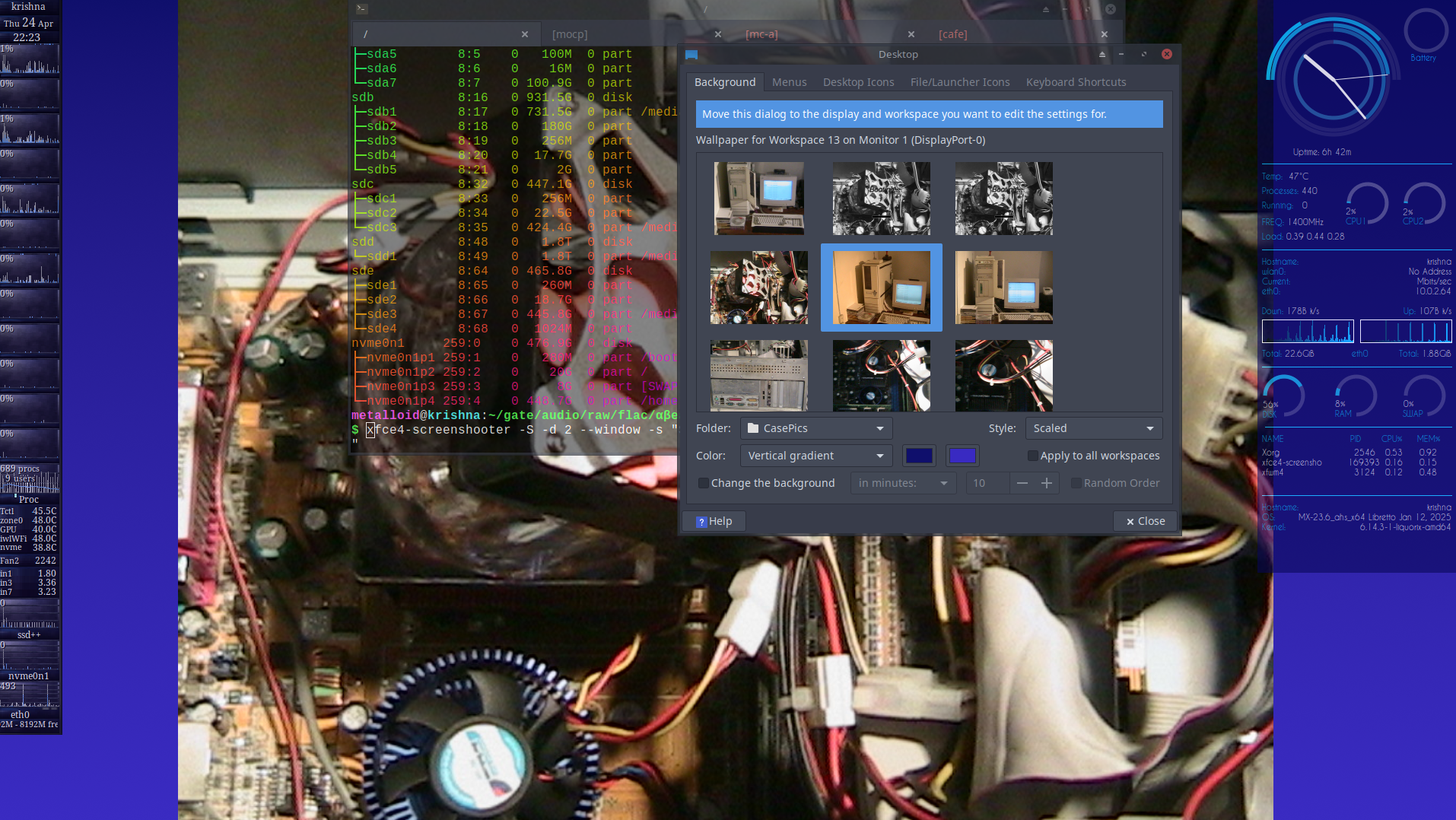Click the terminal window menu icon

362,9
